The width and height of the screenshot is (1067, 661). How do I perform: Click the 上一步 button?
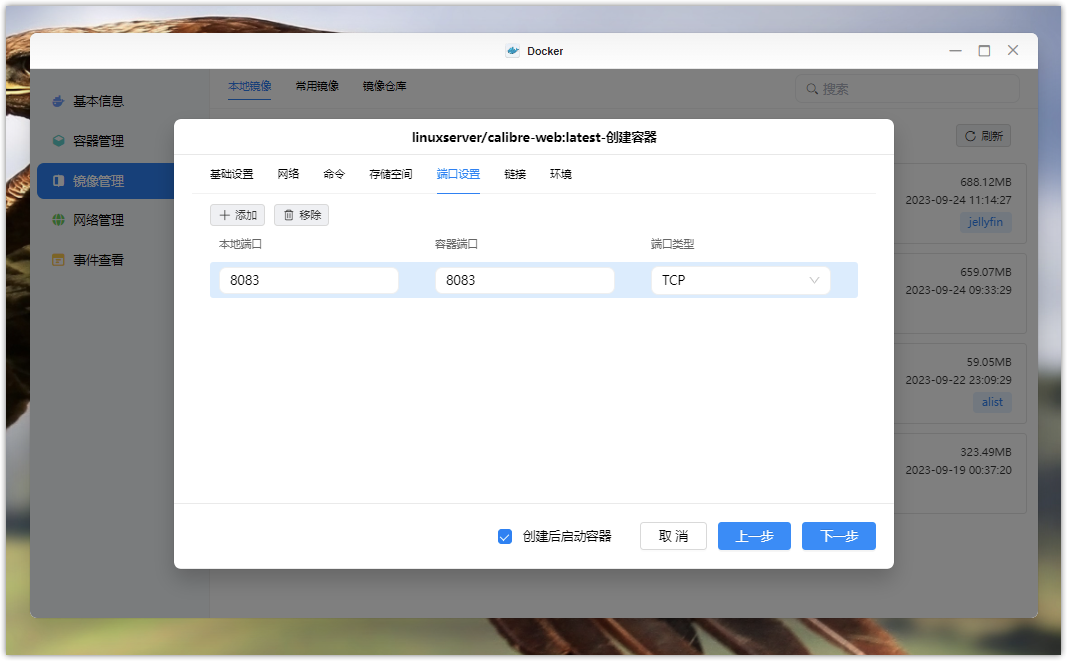(755, 536)
